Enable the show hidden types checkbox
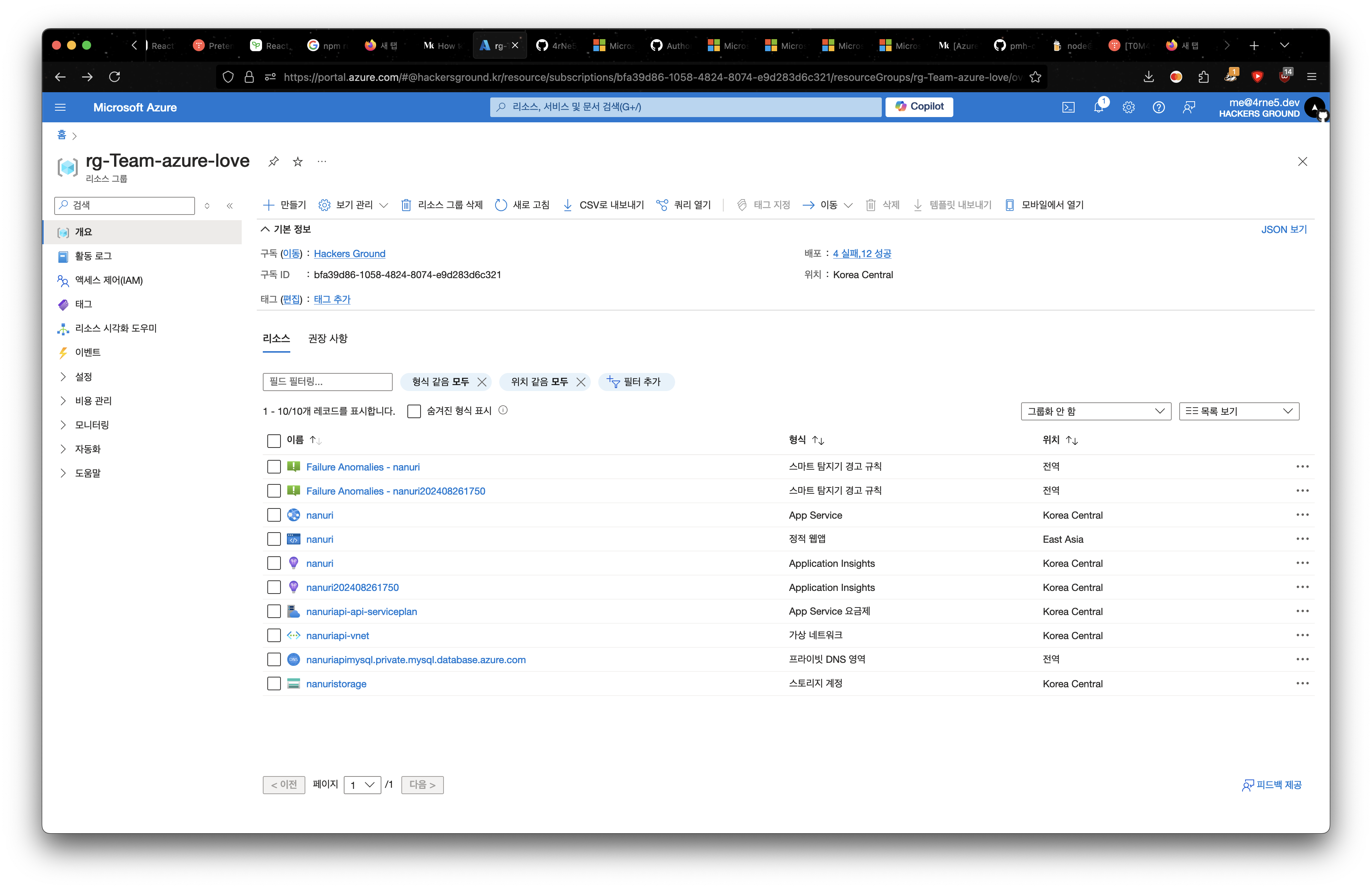1372x889 pixels. [x=414, y=411]
